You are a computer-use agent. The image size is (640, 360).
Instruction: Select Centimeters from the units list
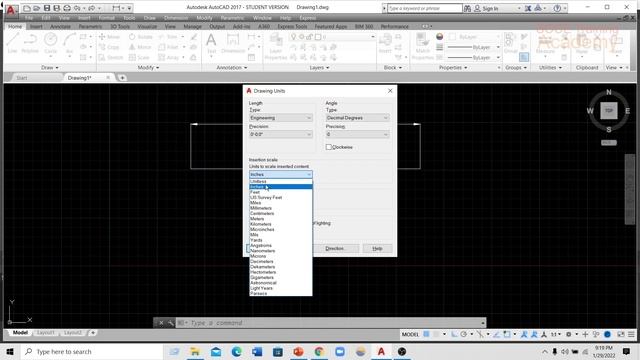pos(281,213)
